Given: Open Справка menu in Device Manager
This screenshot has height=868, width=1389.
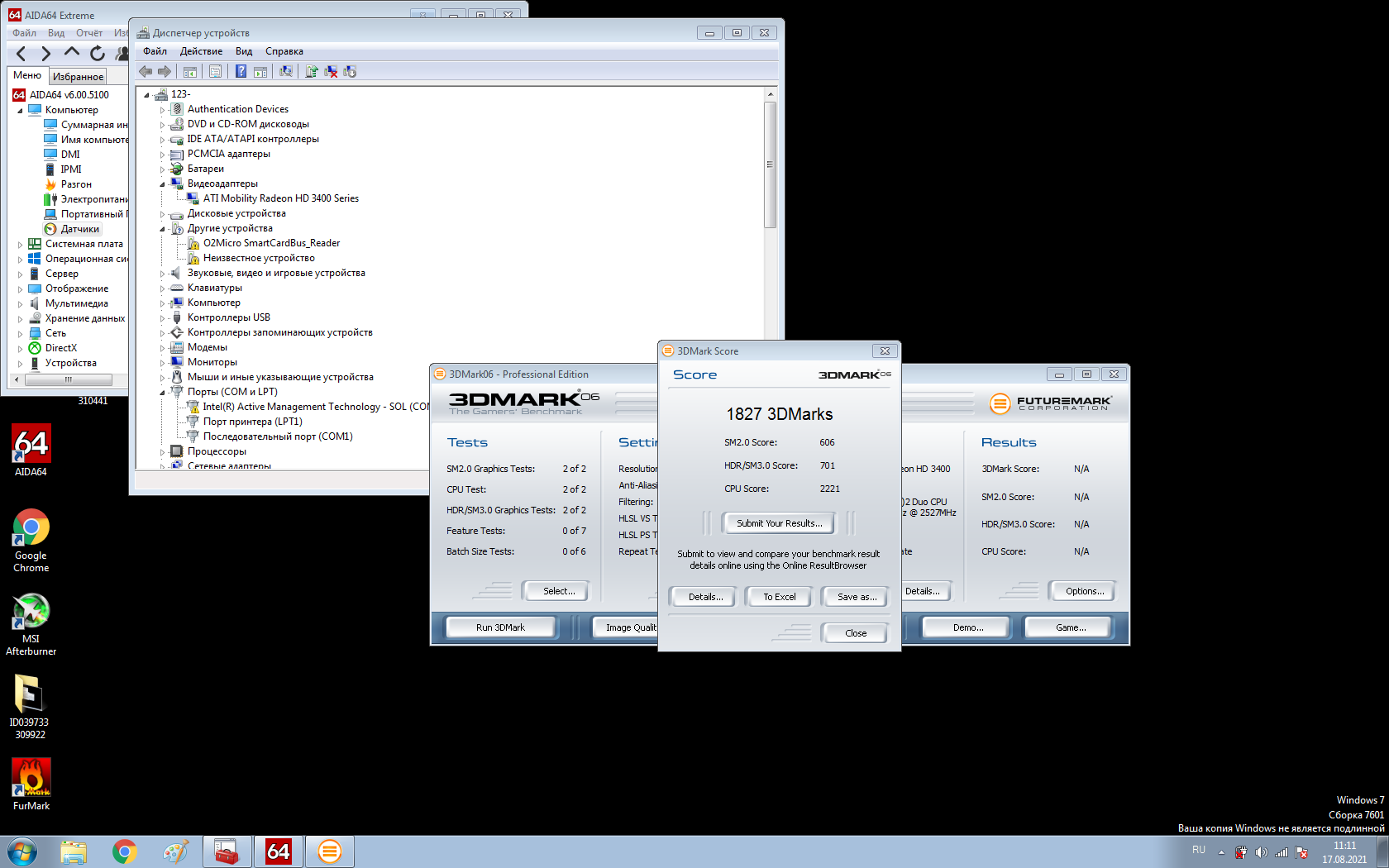Looking at the screenshot, I should (x=284, y=51).
